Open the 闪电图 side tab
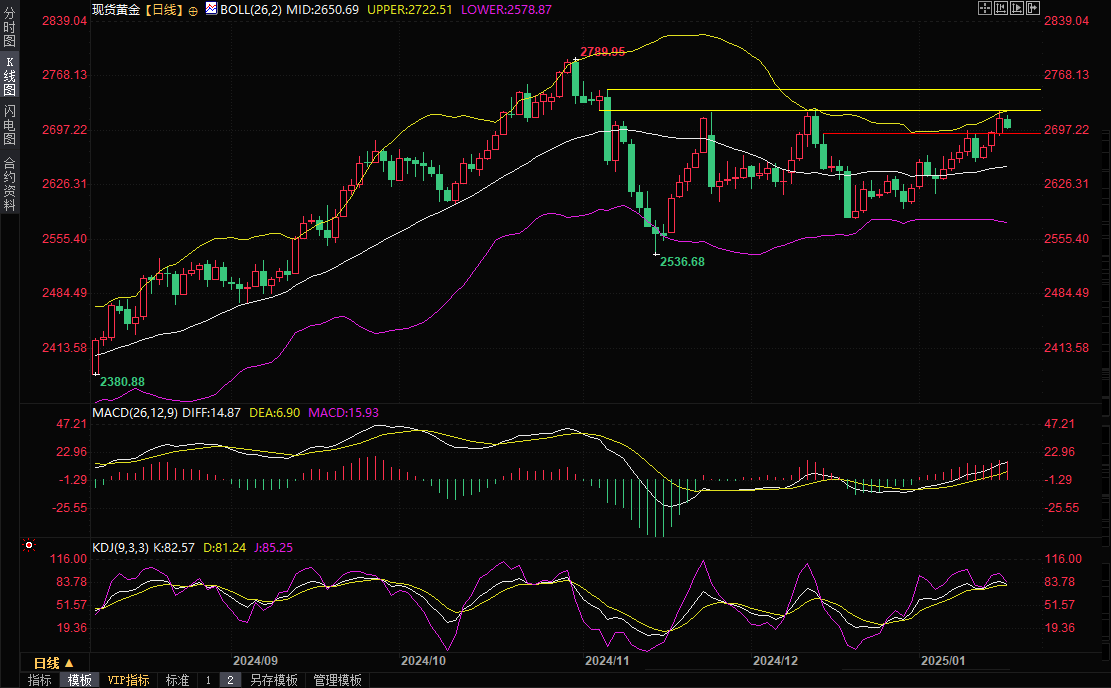This screenshot has width=1111, height=688. [9, 124]
